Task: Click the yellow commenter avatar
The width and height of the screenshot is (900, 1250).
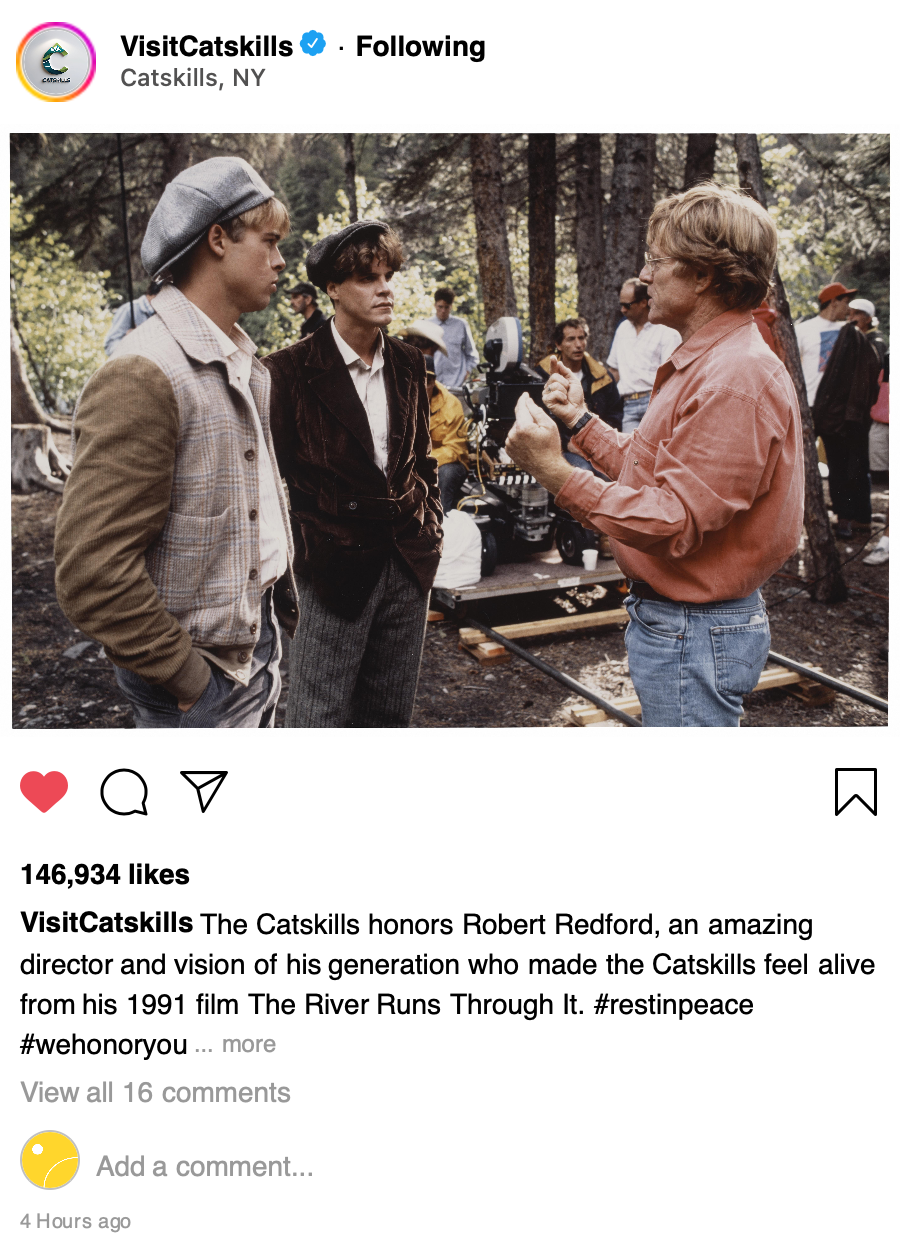Action: pyautogui.click(x=50, y=1160)
